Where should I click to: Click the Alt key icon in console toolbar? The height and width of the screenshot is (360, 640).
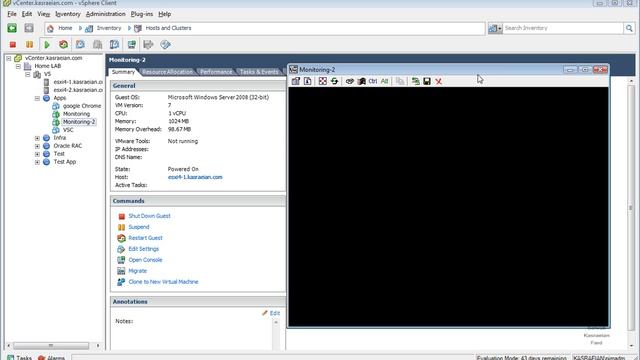(x=384, y=81)
